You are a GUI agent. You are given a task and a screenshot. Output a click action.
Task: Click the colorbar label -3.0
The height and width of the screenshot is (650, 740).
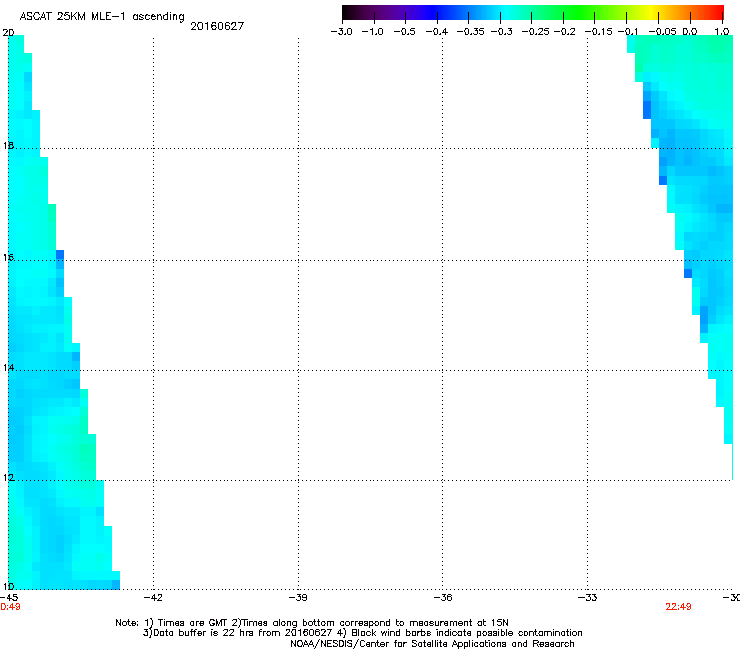coord(341,32)
